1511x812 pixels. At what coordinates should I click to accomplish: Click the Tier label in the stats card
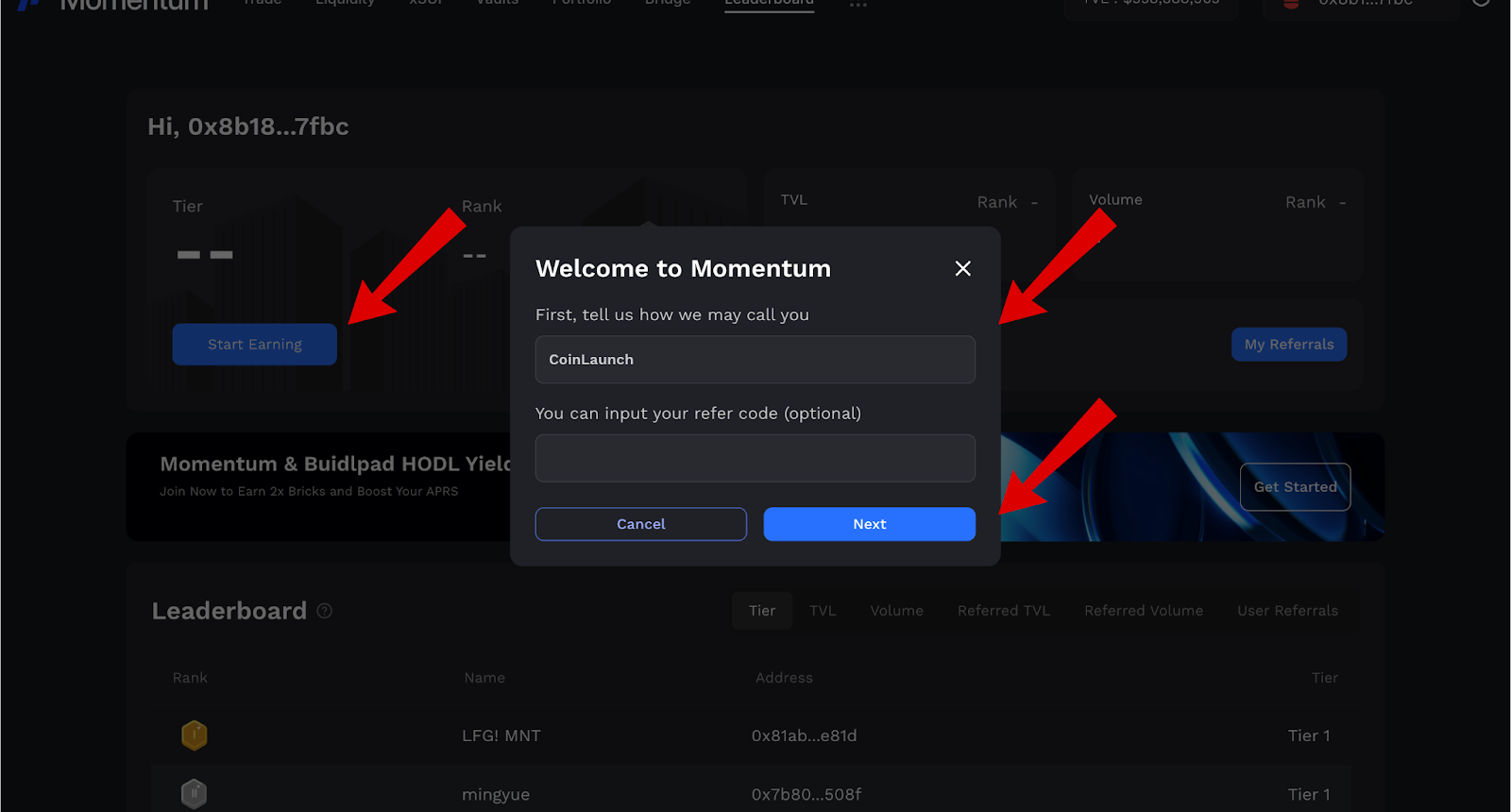187,206
